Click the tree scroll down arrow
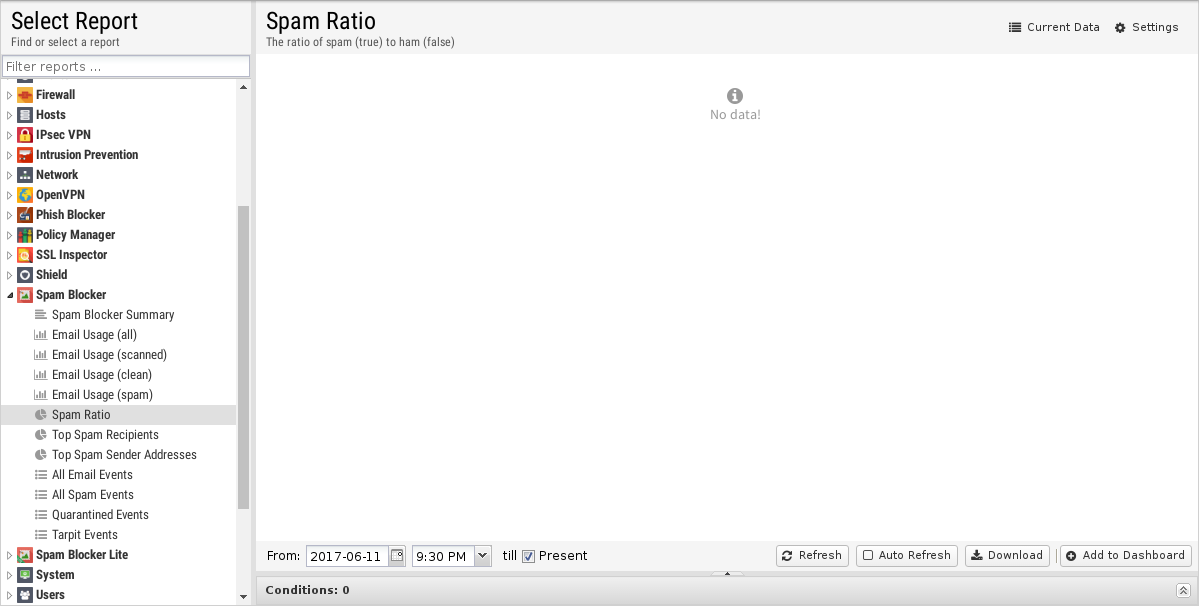 pos(243,597)
